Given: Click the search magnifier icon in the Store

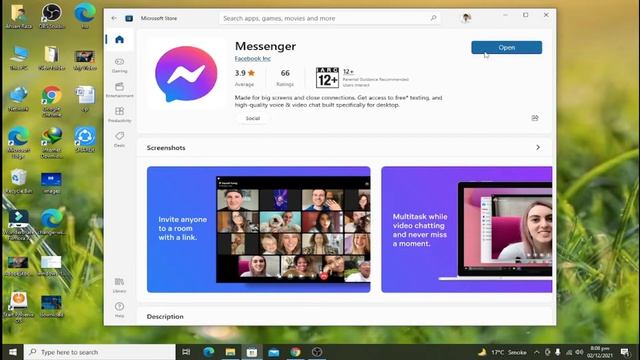Looking at the screenshot, I should click(433, 18).
